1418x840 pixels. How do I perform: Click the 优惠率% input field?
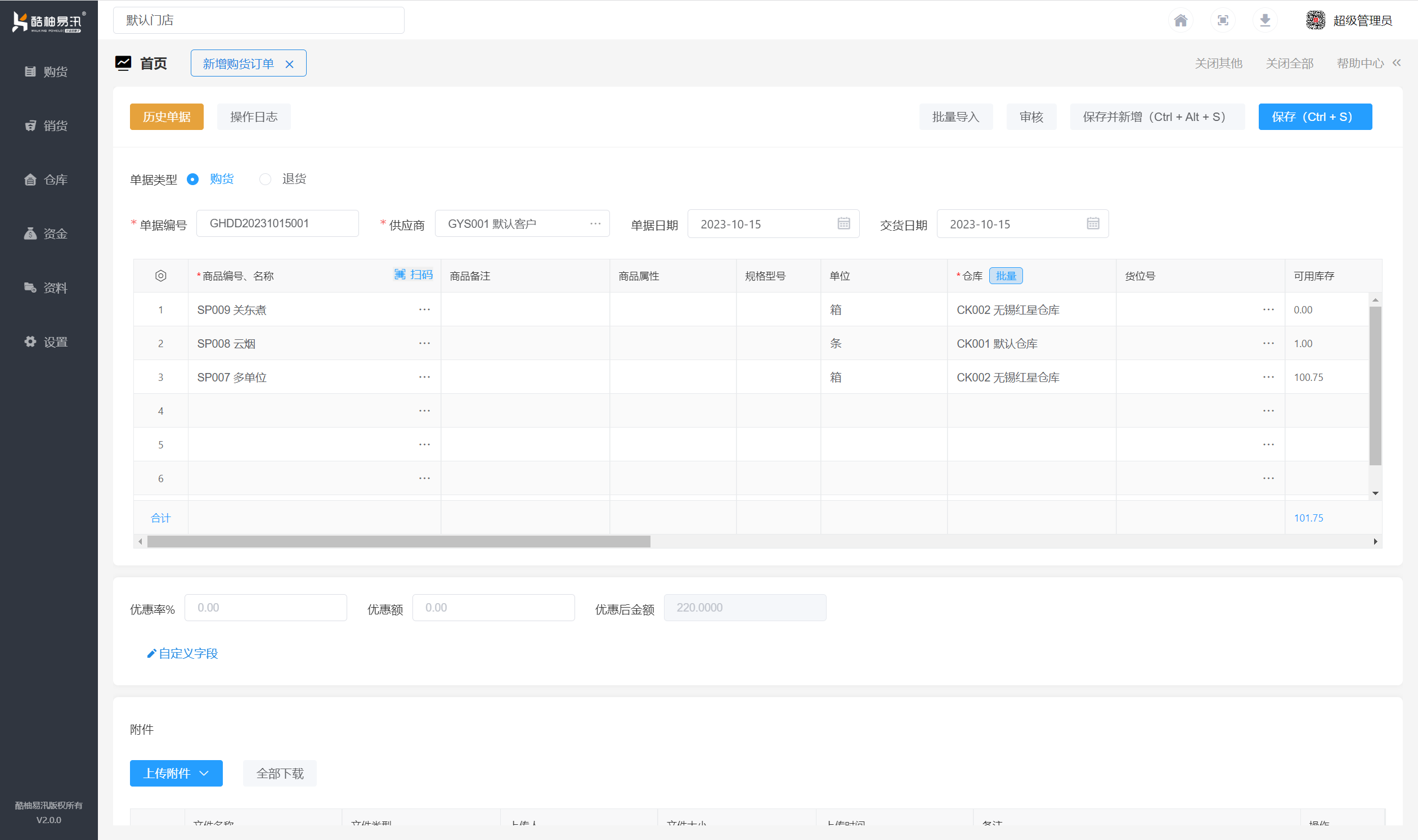pos(266,608)
